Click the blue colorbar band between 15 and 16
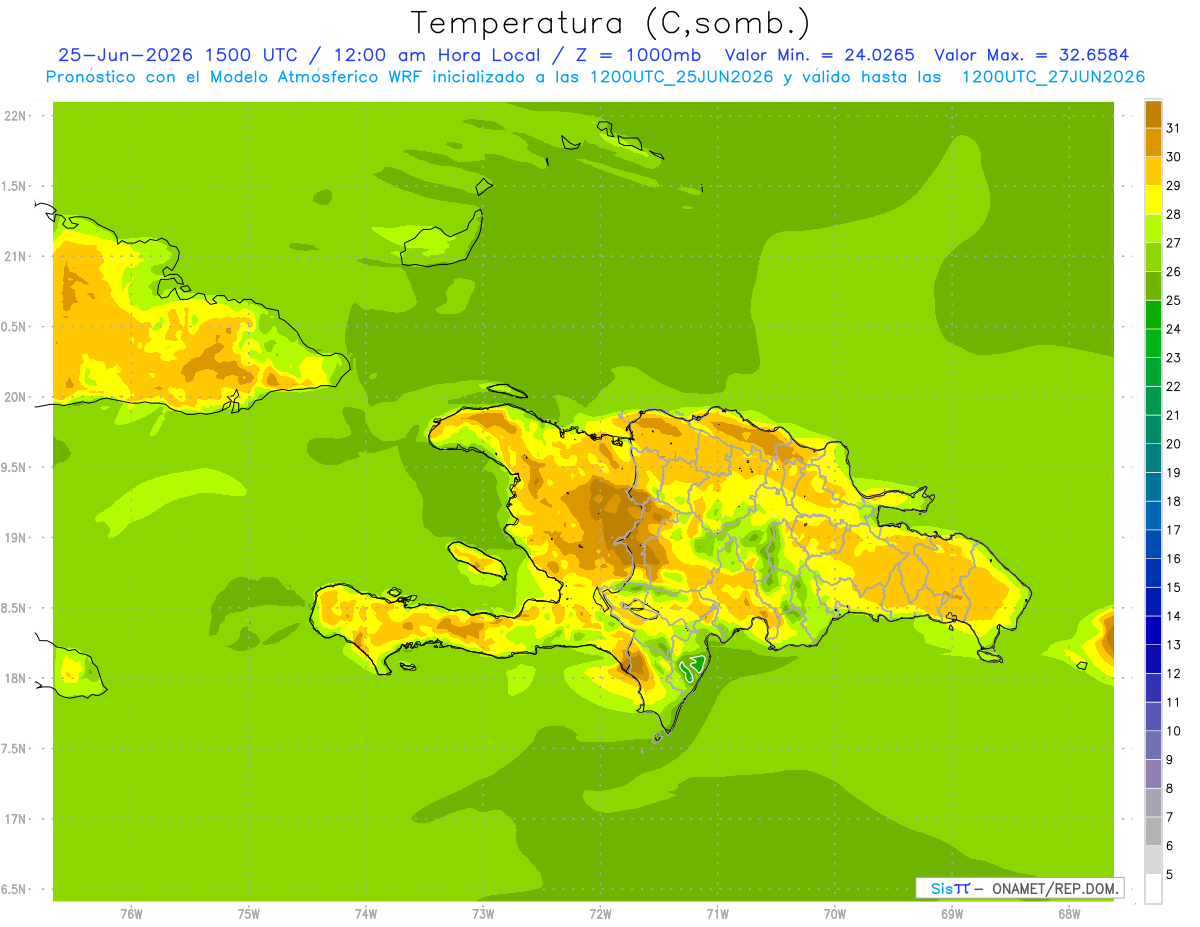The image size is (1200, 927). click(x=1153, y=573)
